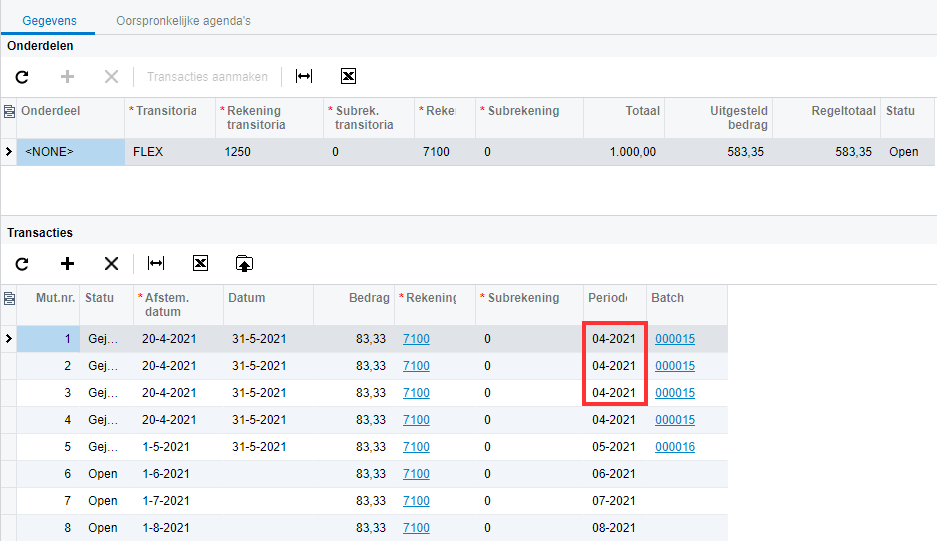Fit columns in the Transacties toolbar

coord(156,263)
